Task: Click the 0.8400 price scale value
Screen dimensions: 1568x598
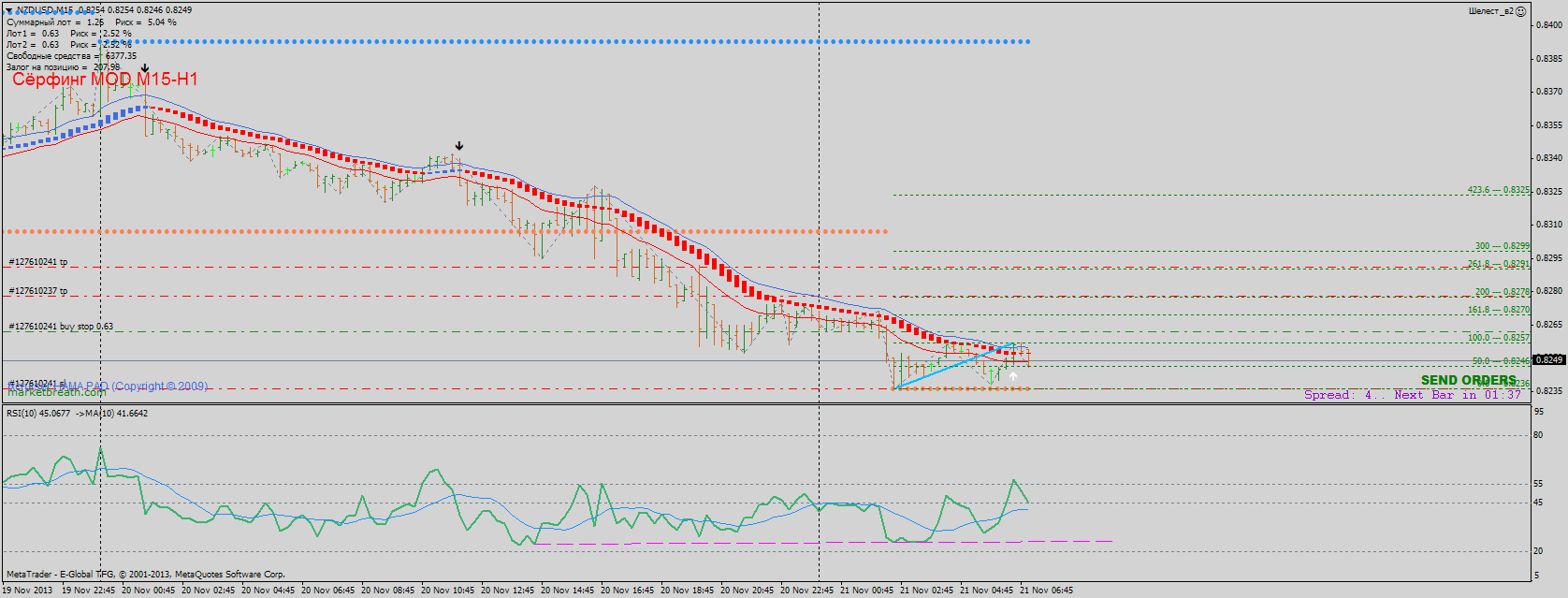Action: [x=1550, y=25]
